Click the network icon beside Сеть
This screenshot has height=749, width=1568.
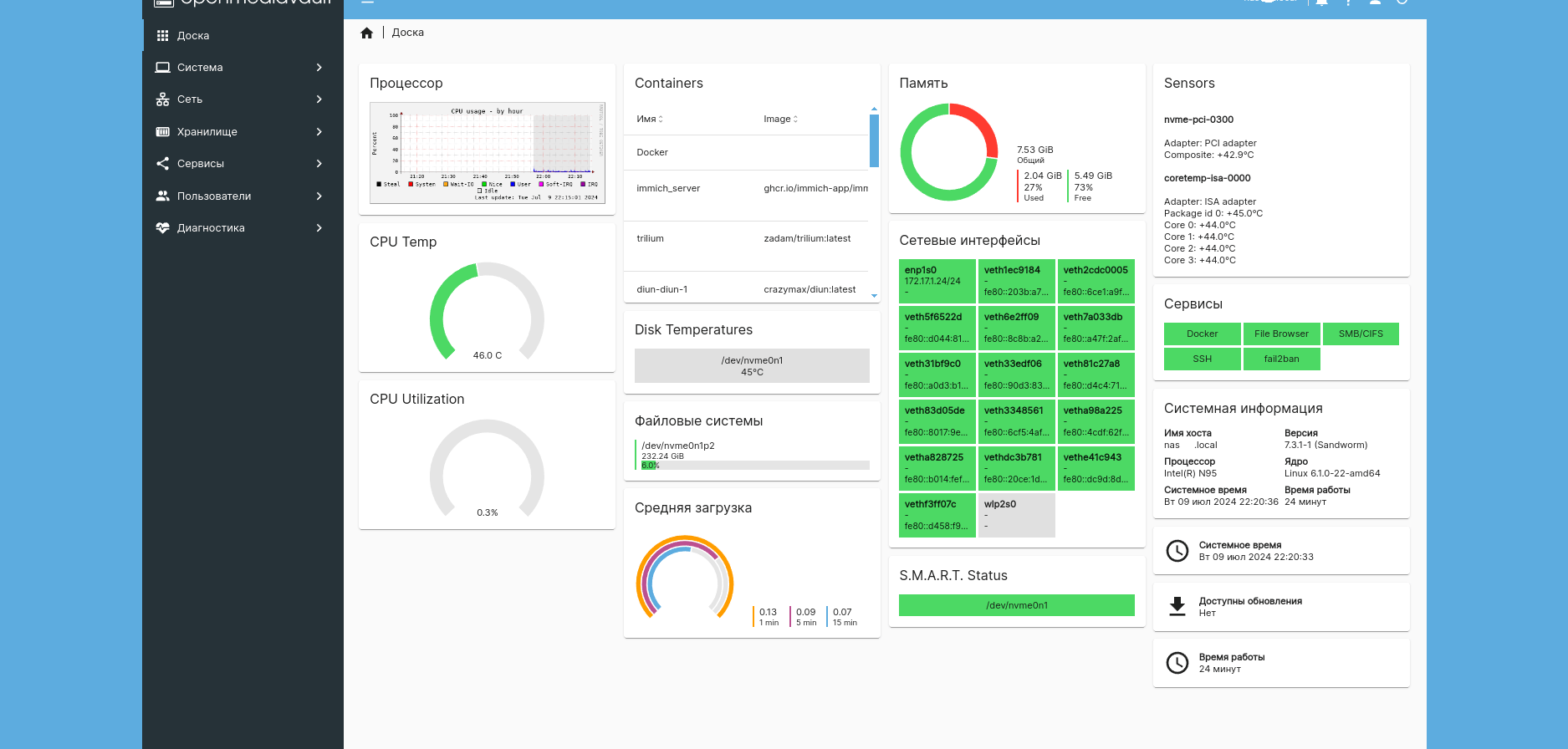(162, 99)
